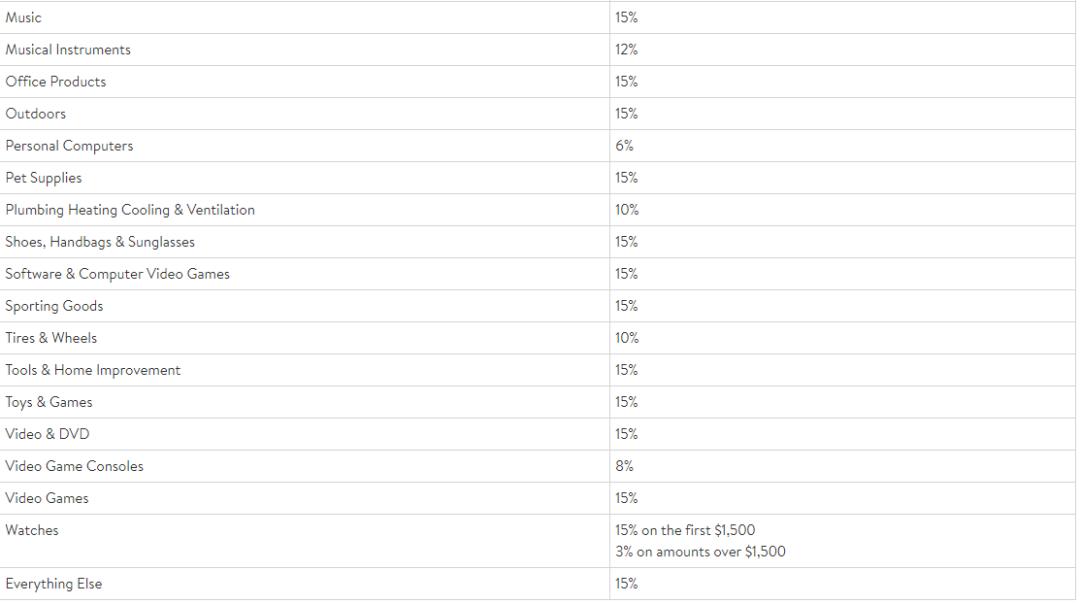Screen dimensions: 1080x604
Task: Click the Video & DVD category cell
Action: click(x=47, y=434)
